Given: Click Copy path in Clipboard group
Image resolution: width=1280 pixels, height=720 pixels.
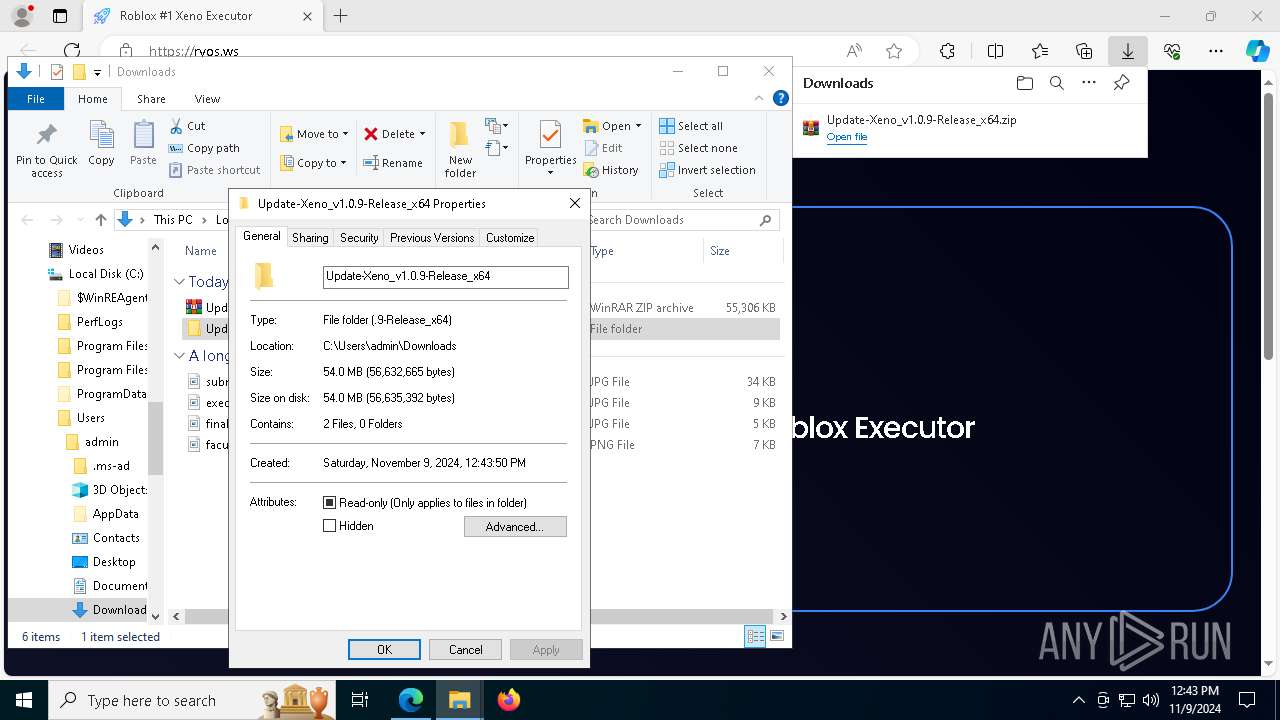Looking at the screenshot, I should 204,148.
